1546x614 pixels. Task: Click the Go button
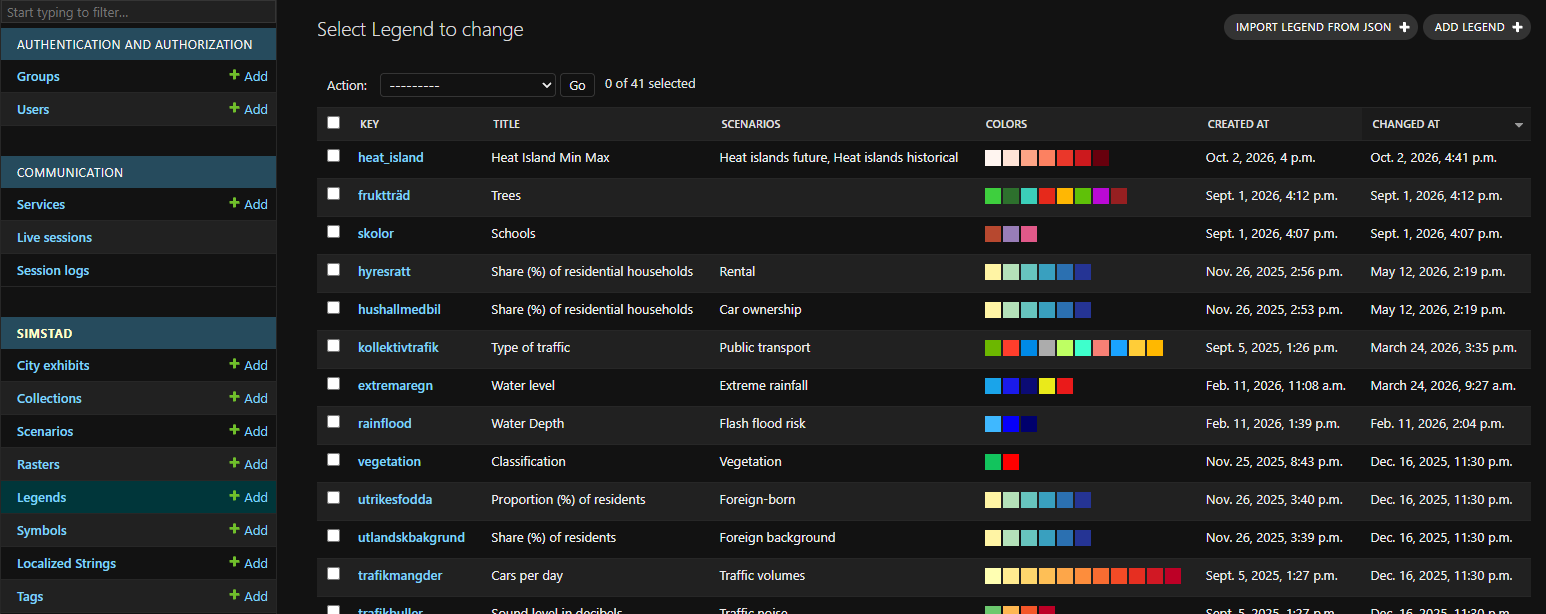point(577,85)
